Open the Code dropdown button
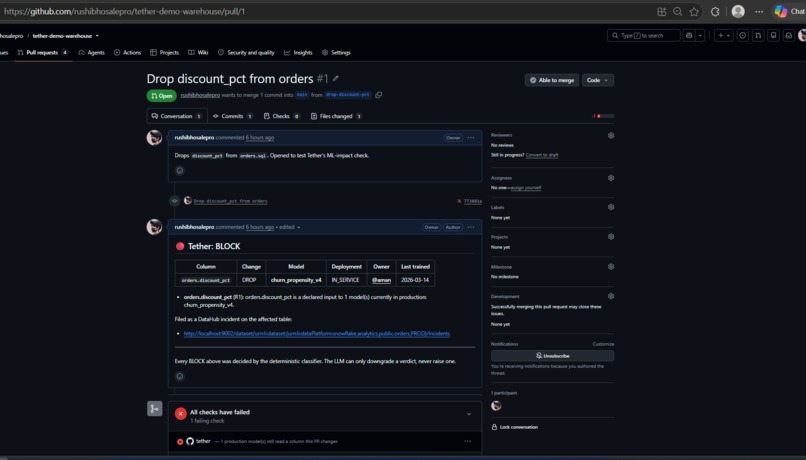Viewport: 806px width, 460px height. click(x=598, y=80)
